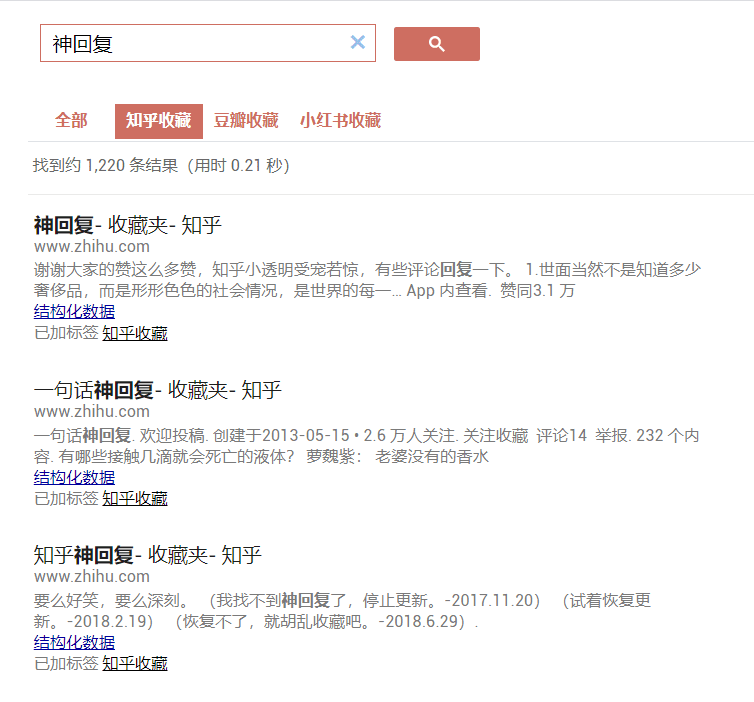The image size is (754, 702).
Task: Click the 知乎收藏 label under 一句话神回复 result
Action: 135,498
